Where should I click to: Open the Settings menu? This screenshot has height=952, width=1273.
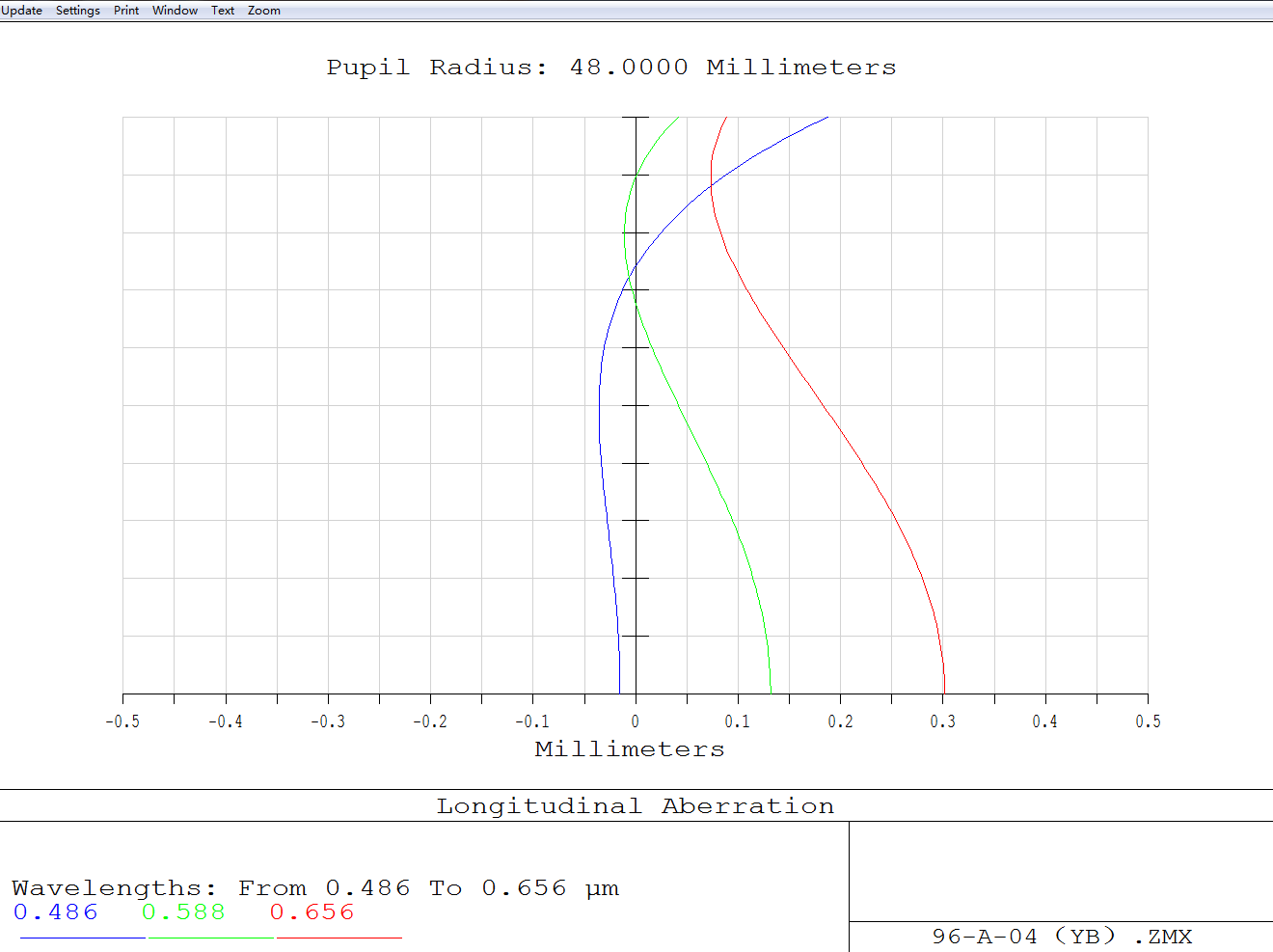[x=77, y=11]
